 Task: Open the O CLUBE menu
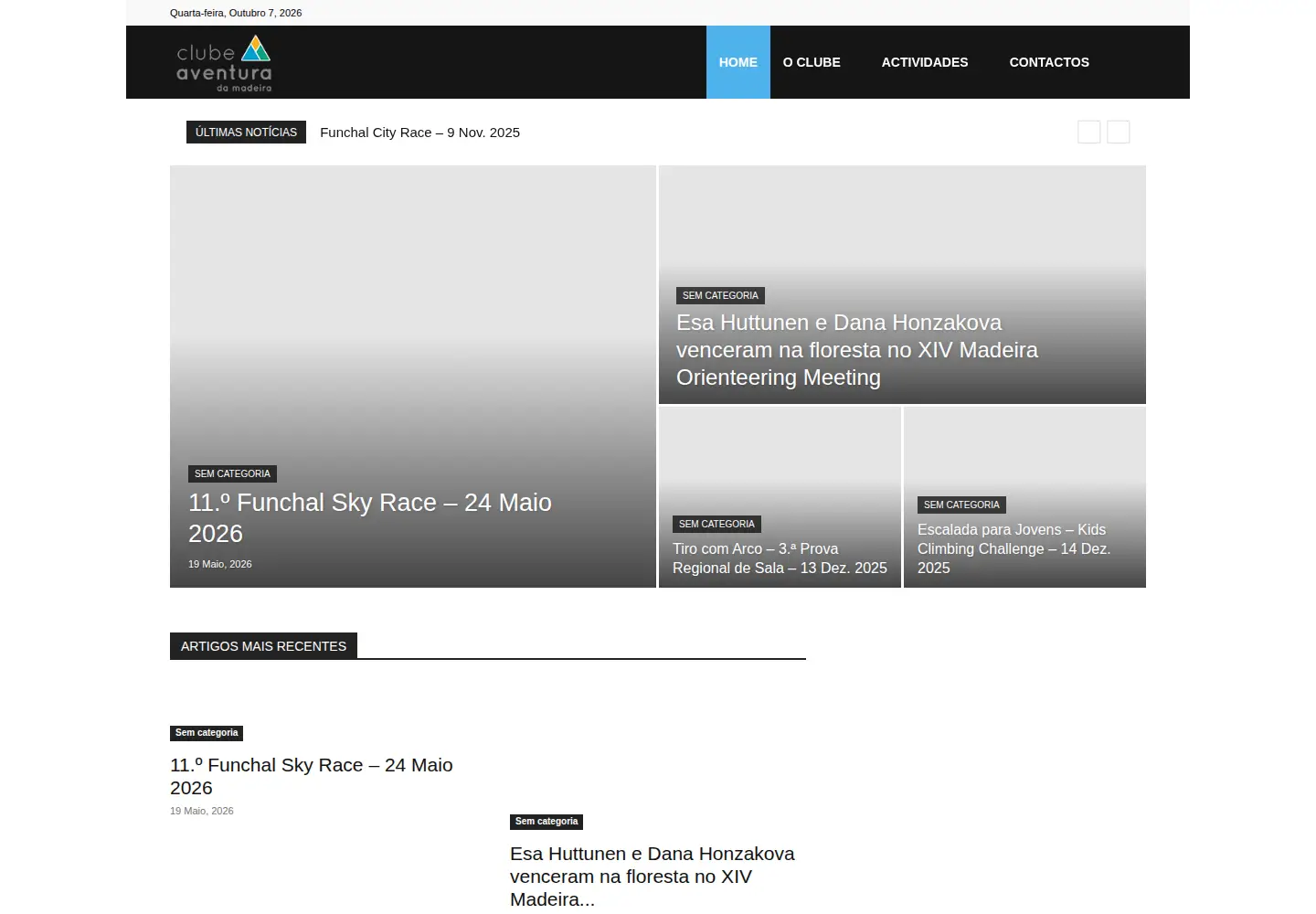[x=812, y=62]
